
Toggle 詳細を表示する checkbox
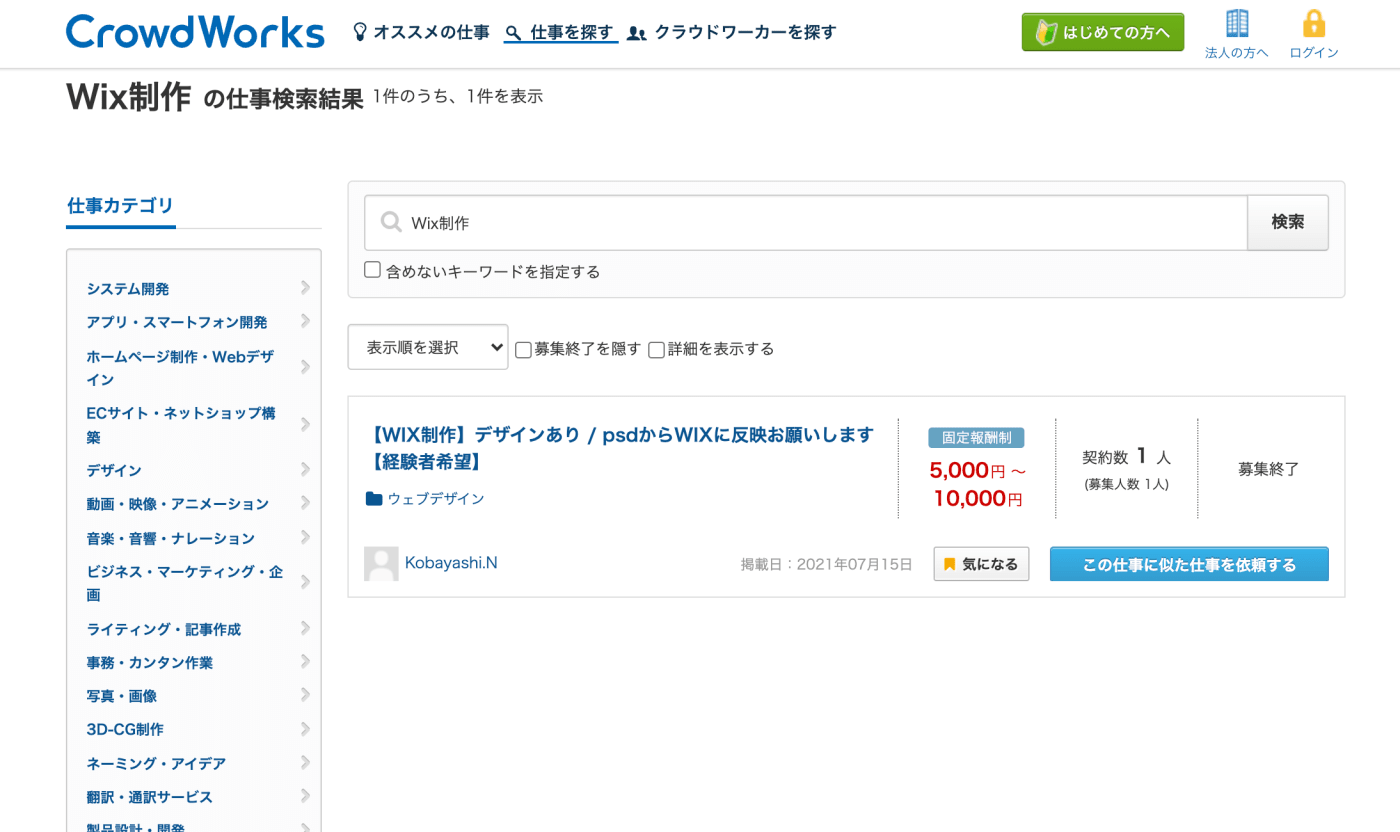656,349
